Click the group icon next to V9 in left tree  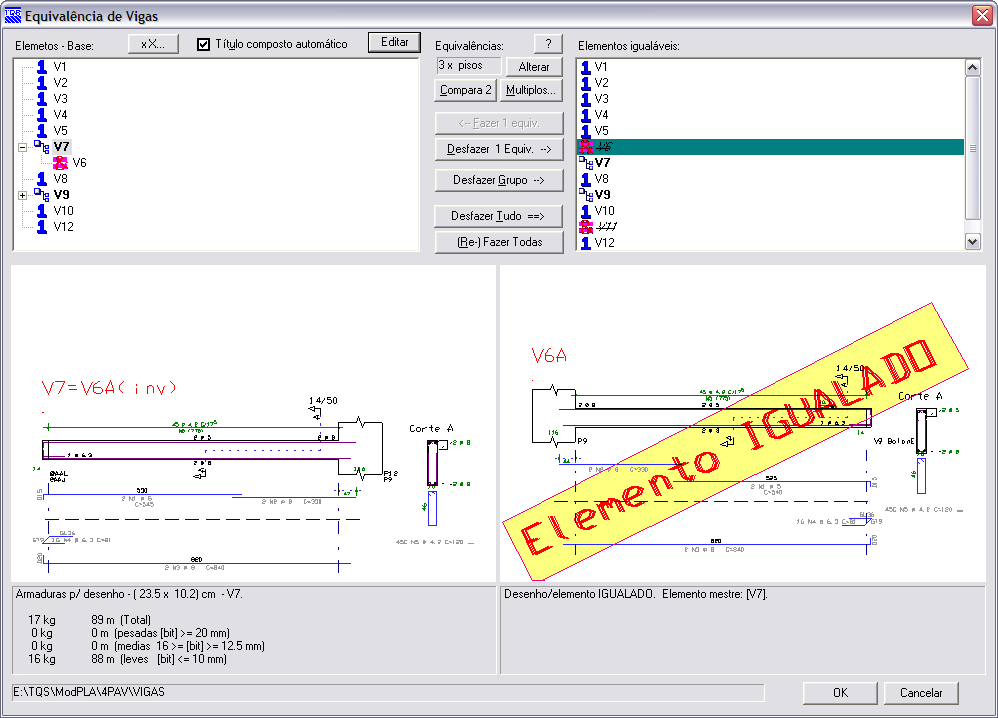(41, 195)
